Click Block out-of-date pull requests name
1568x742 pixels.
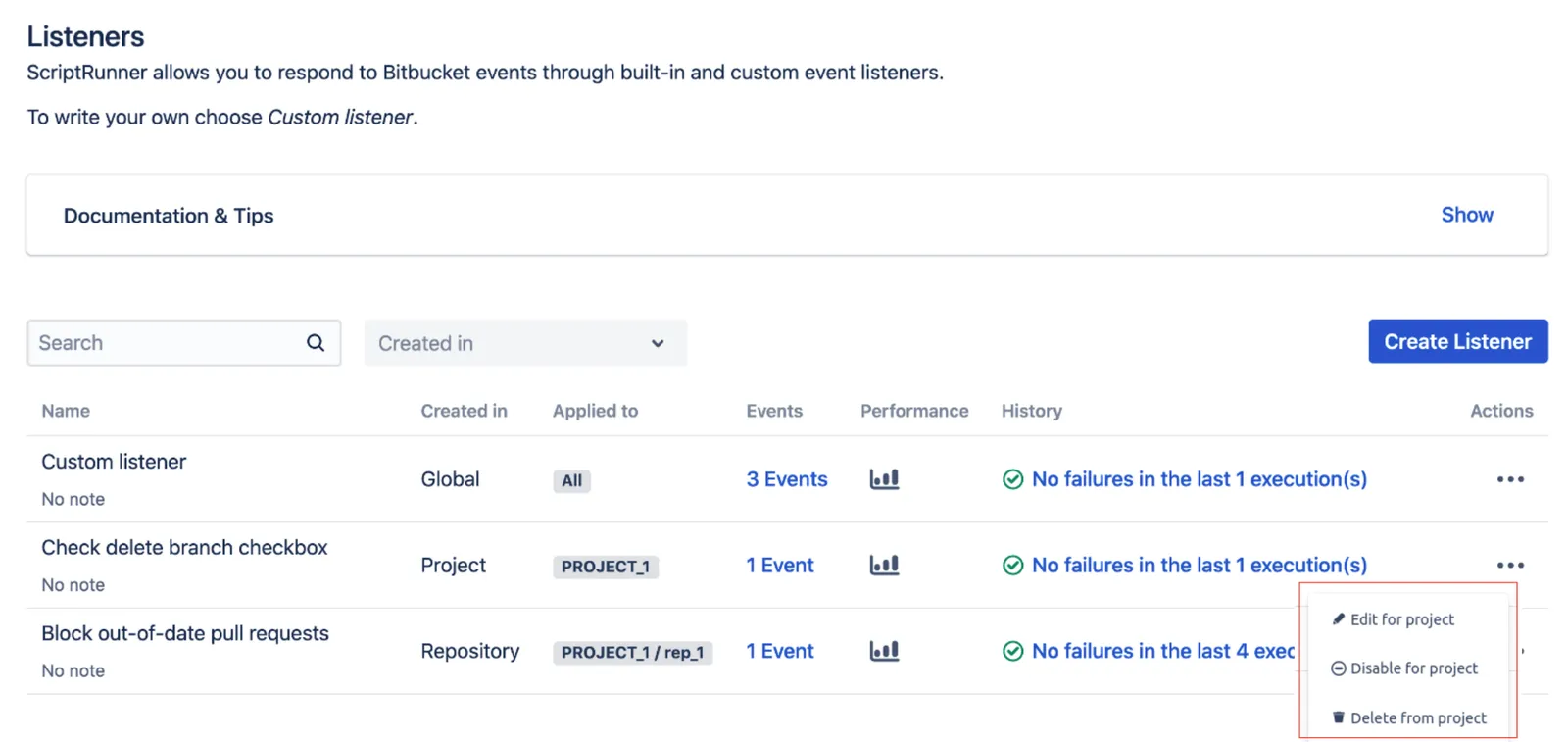[185, 633]
